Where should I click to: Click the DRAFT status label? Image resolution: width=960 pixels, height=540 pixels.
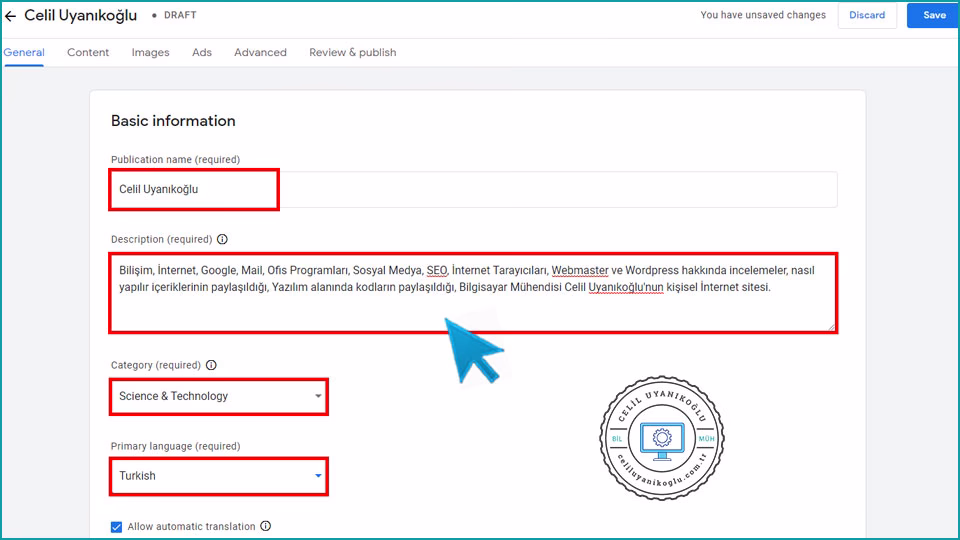click(179, 16)
